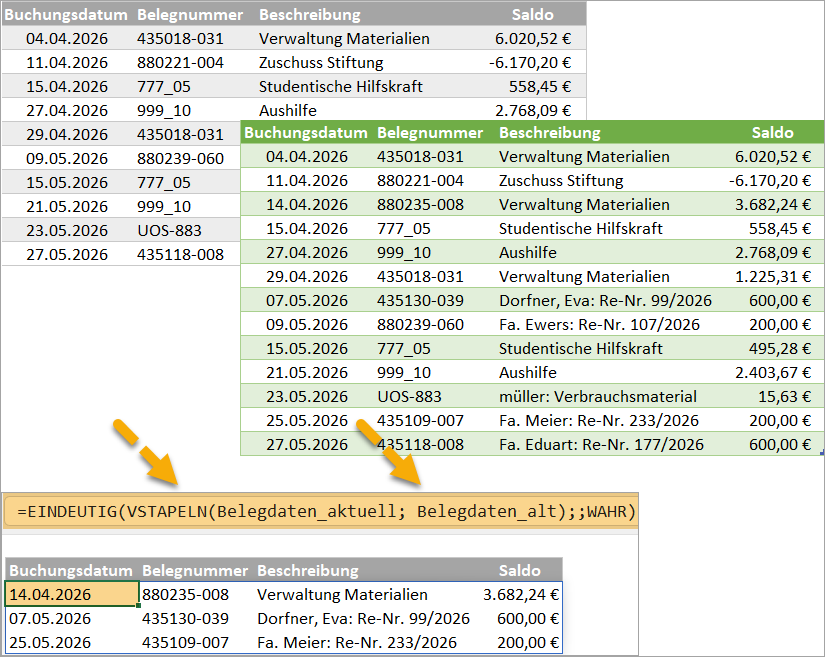Click the 2.403,67 € Aushilfe amount
This screenshot has height=657, width=825.
pyautogui.click(x=773, y=372)
